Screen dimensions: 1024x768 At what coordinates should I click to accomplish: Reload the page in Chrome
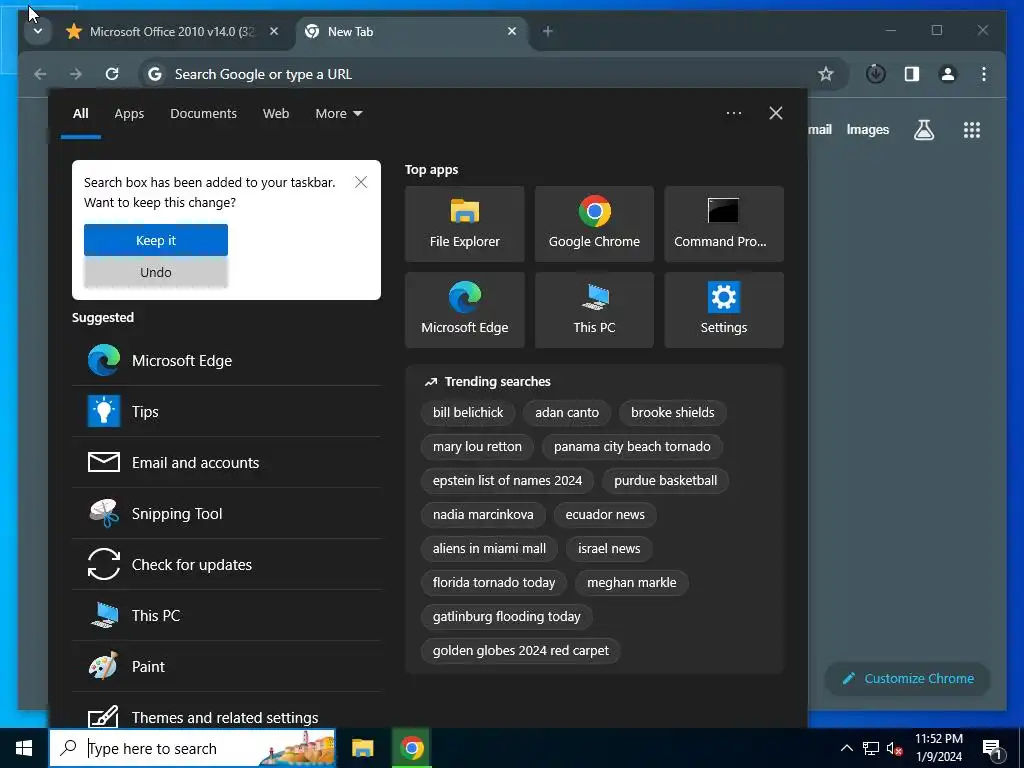click(x=112, y=74)
